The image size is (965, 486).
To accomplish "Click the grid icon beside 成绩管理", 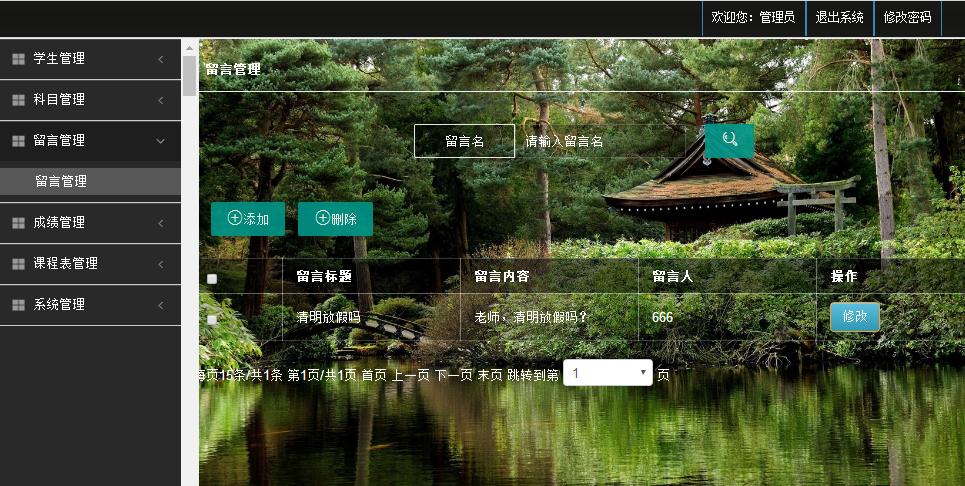I will [18, 223].
